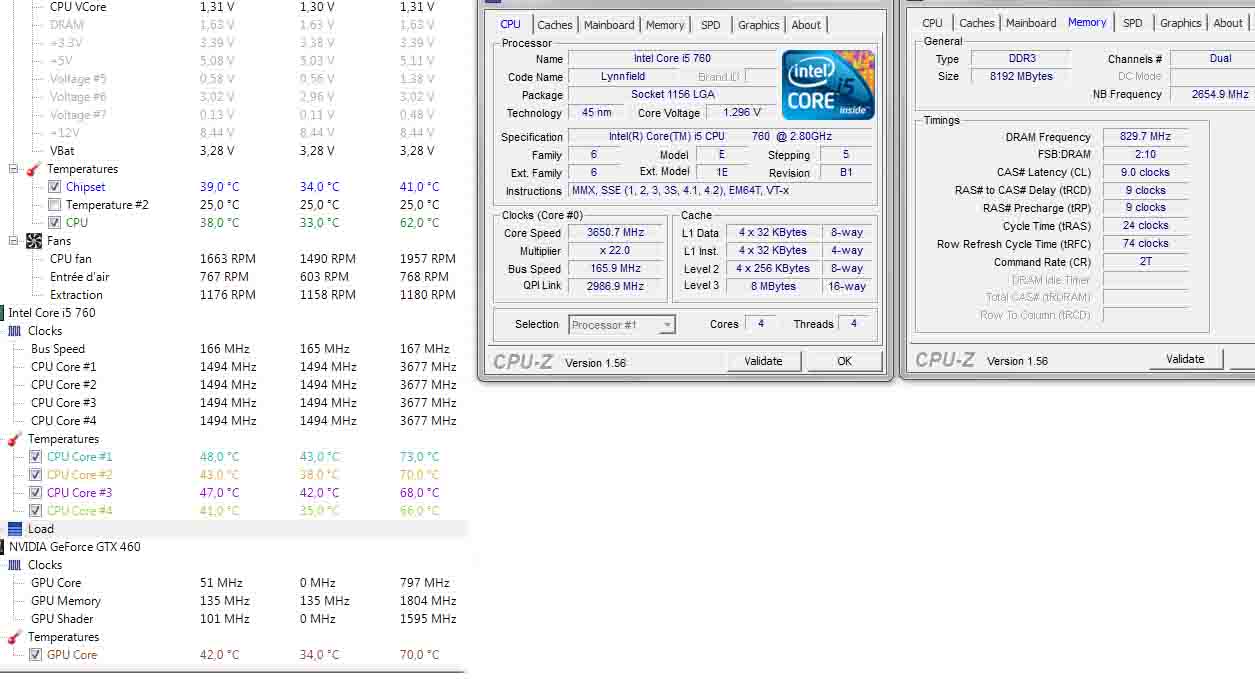Viewport: 1255px width, 679px height.
Task: Select the NVIDIA GeForce GTX 460 tree node
Action: click(75, 547)
